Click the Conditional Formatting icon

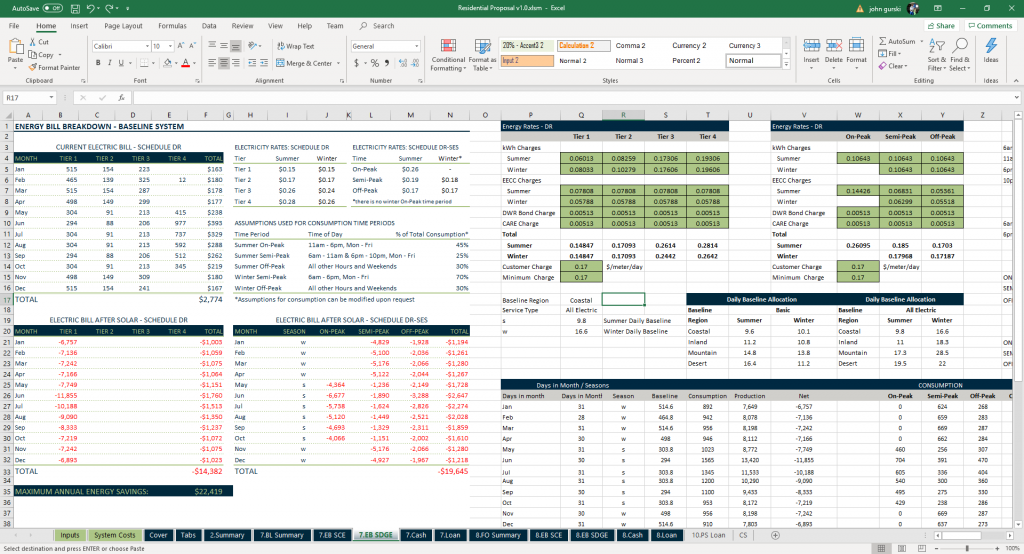(x=447, y=46)
